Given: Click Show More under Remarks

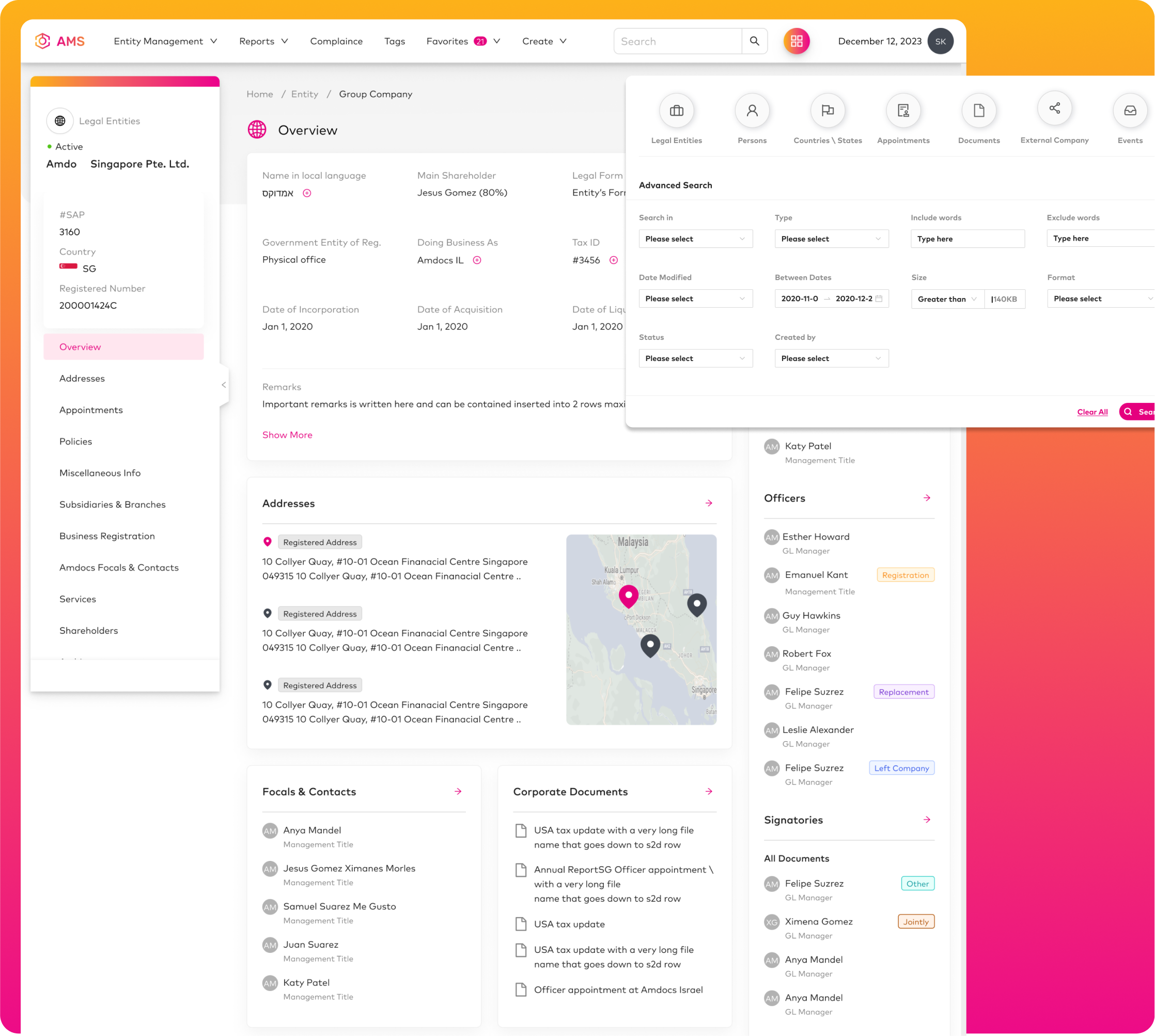Looking at the screenshot, I should point(288,435).
